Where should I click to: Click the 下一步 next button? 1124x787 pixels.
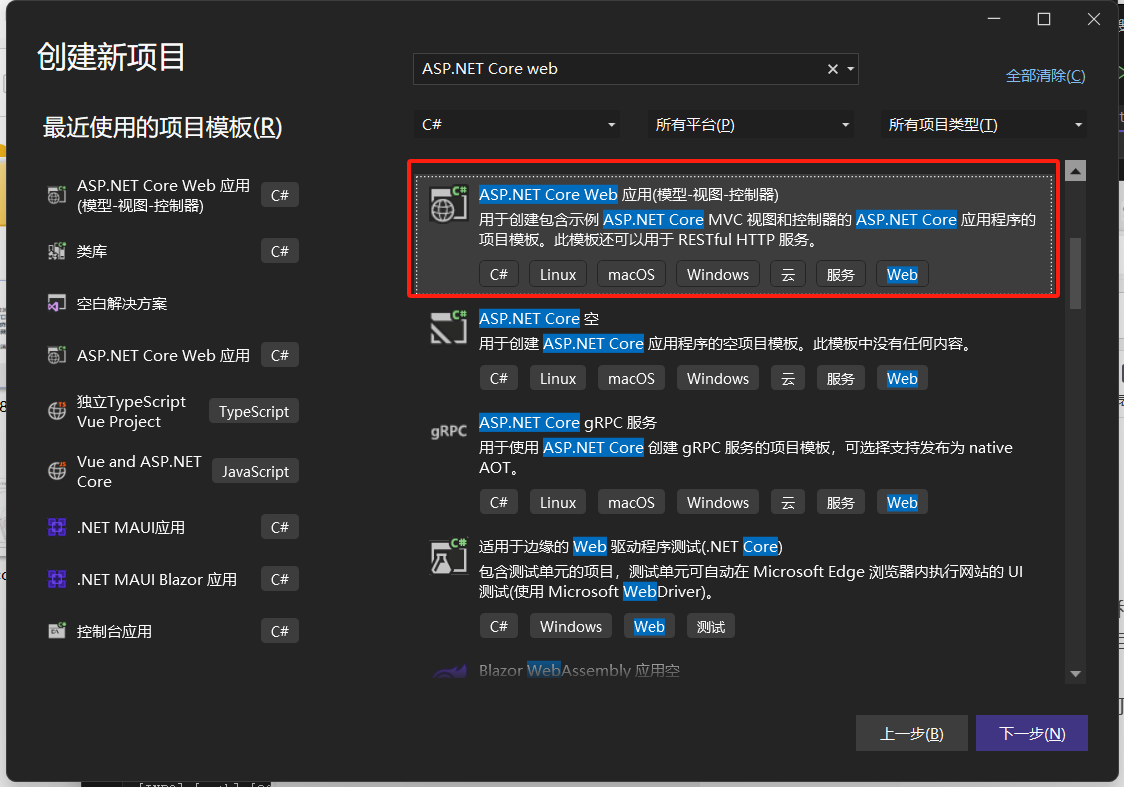[1032, 733]
